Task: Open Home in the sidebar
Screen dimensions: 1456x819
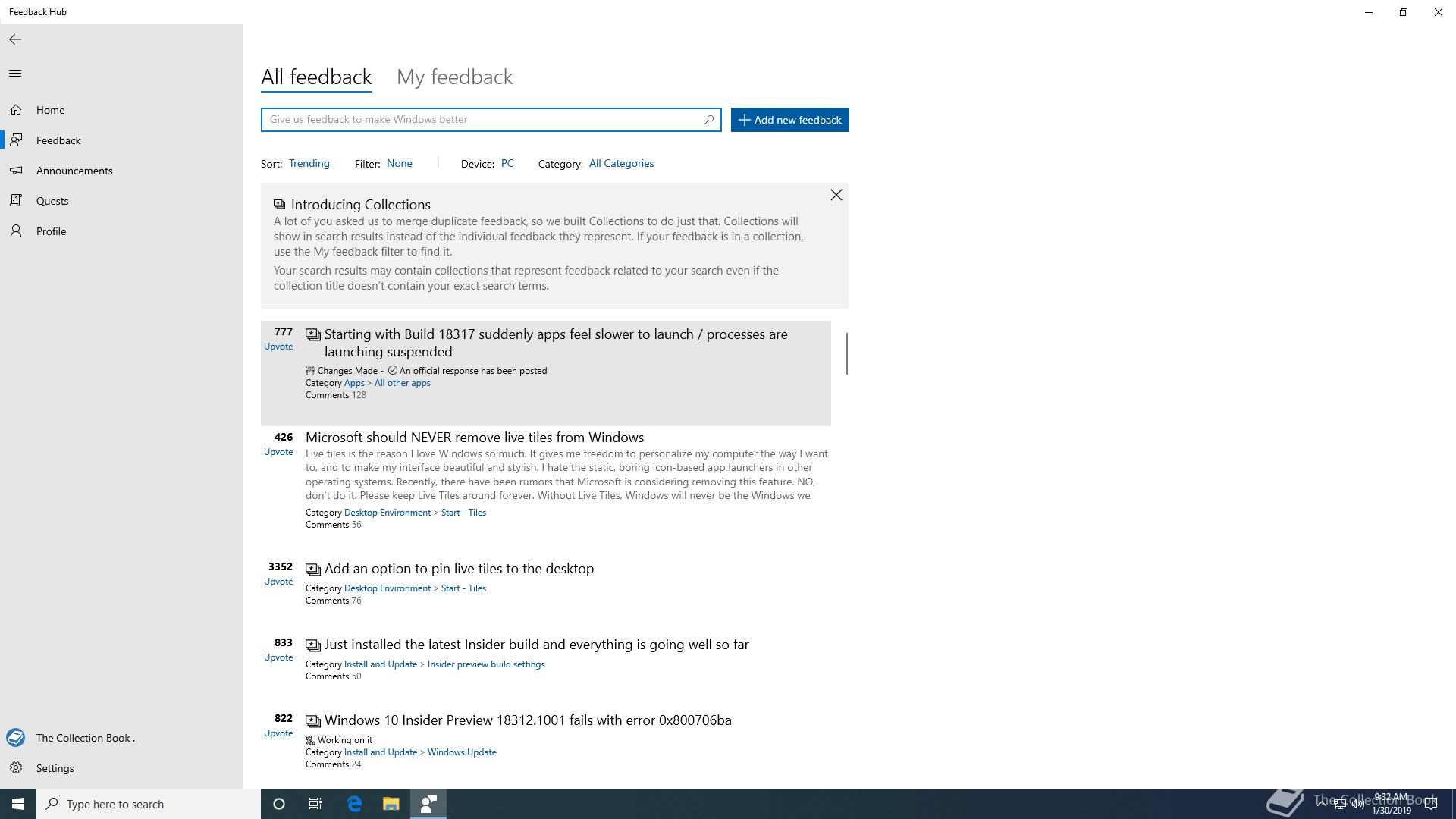Action: 121,110
